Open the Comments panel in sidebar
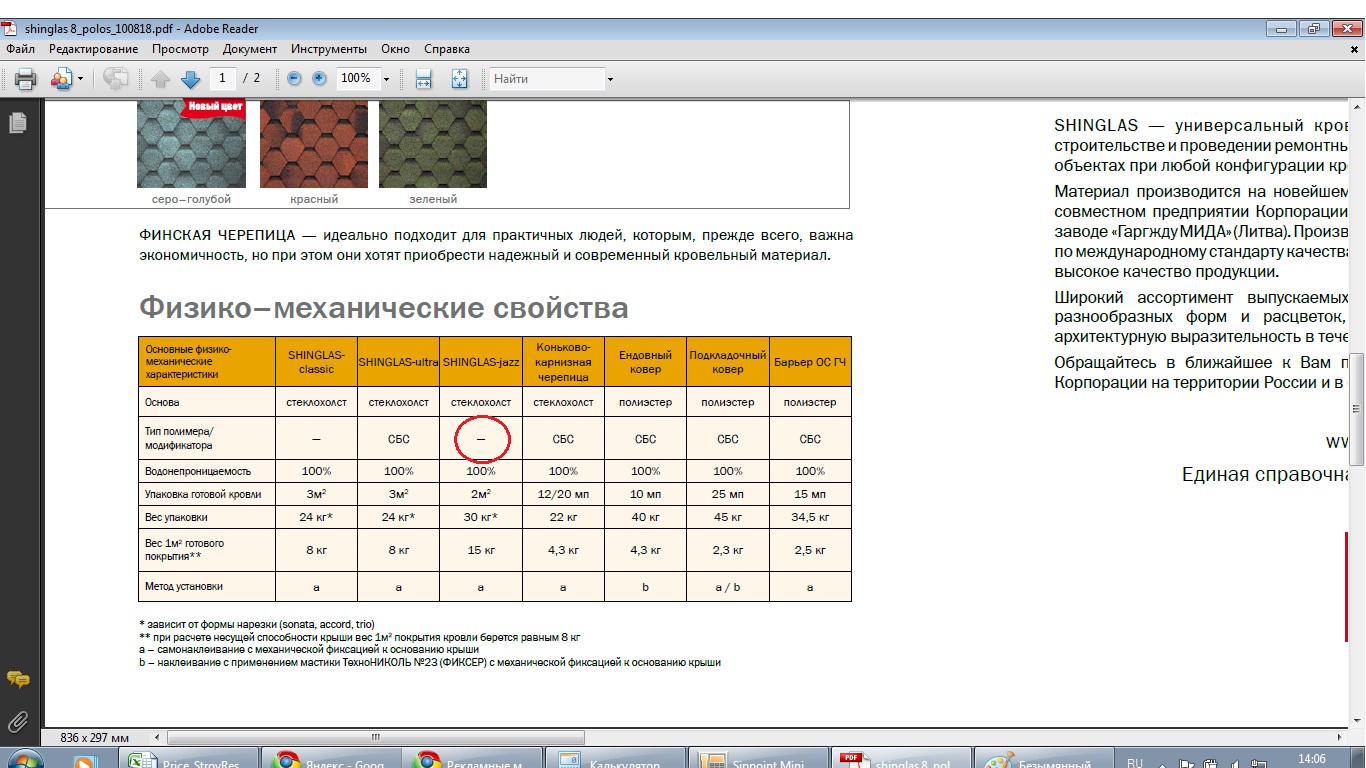The width and height of the screenshot is (1366, 768). point(17,679)
